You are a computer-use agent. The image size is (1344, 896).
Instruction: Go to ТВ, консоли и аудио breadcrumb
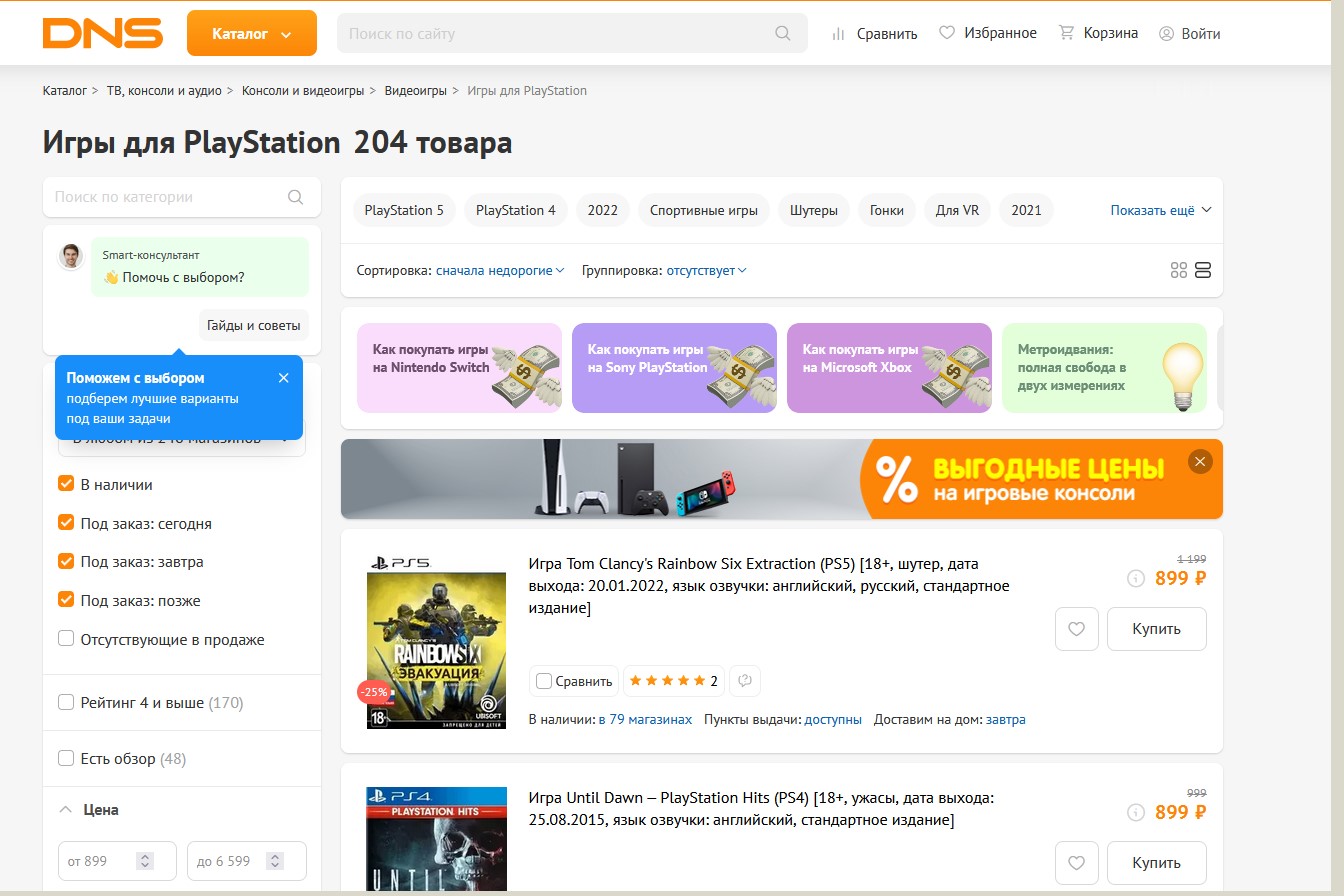pos(164,90)
